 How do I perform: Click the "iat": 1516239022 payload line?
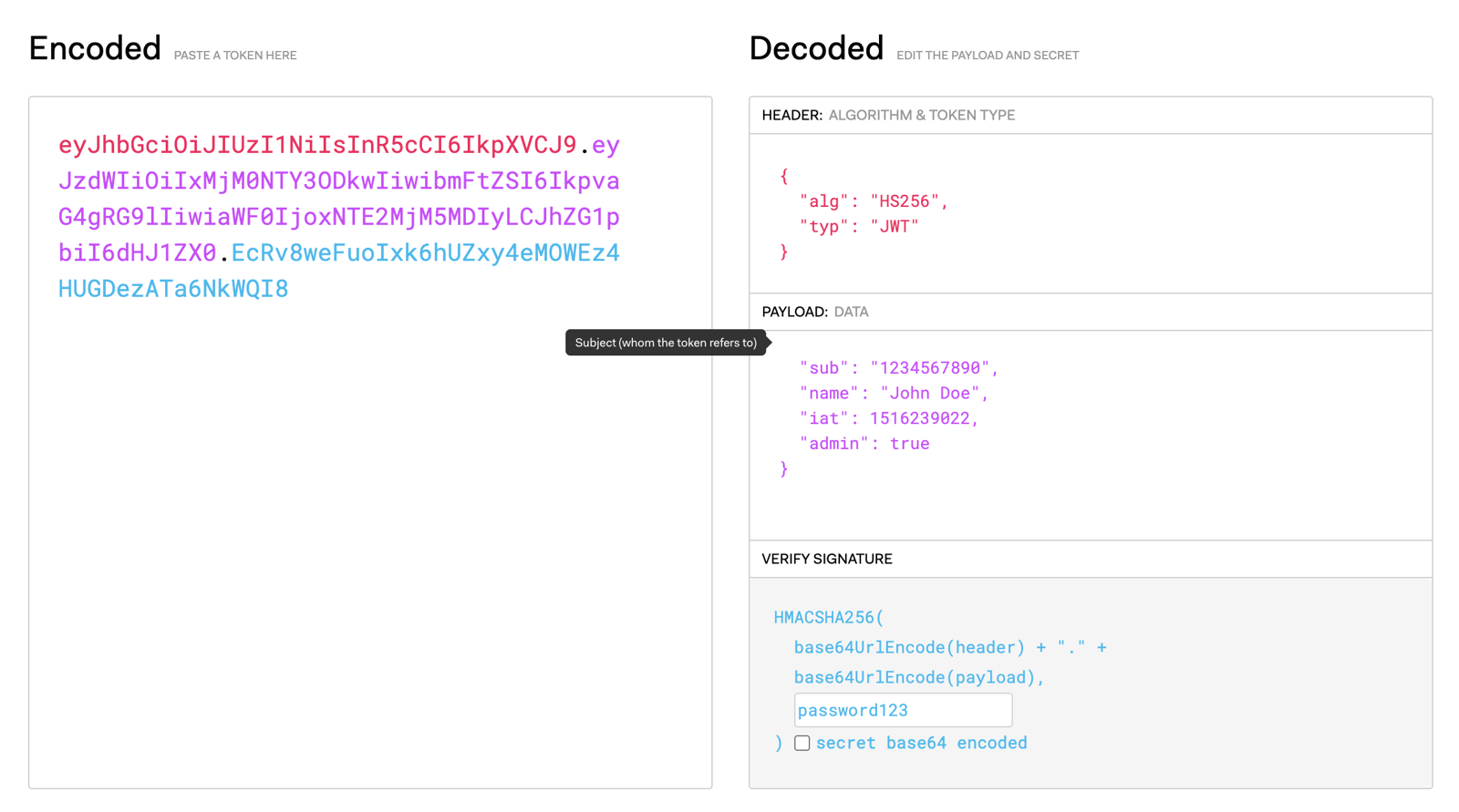pos(888,418)
